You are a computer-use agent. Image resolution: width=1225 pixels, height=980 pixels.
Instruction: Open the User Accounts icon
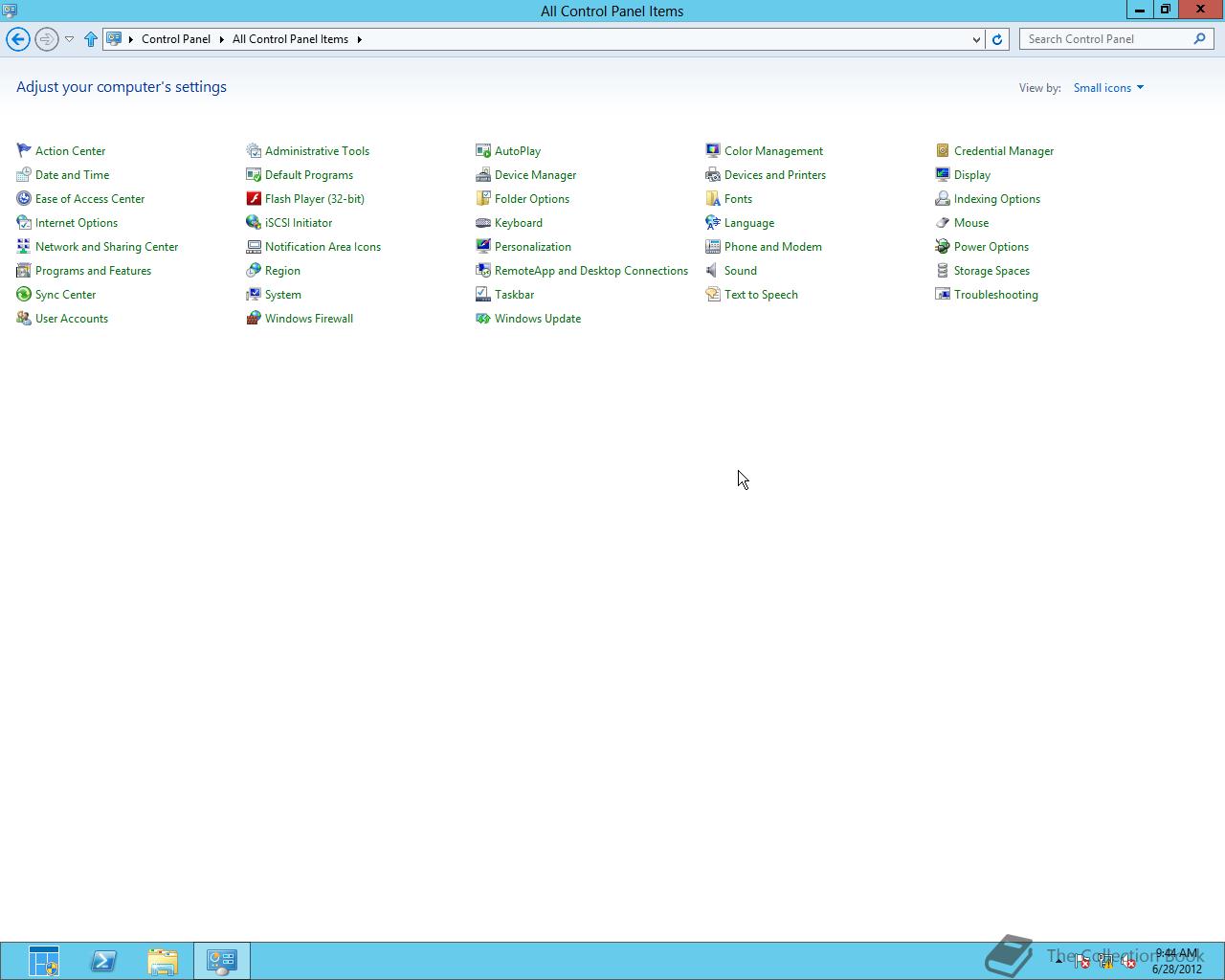tap(24, 318)
